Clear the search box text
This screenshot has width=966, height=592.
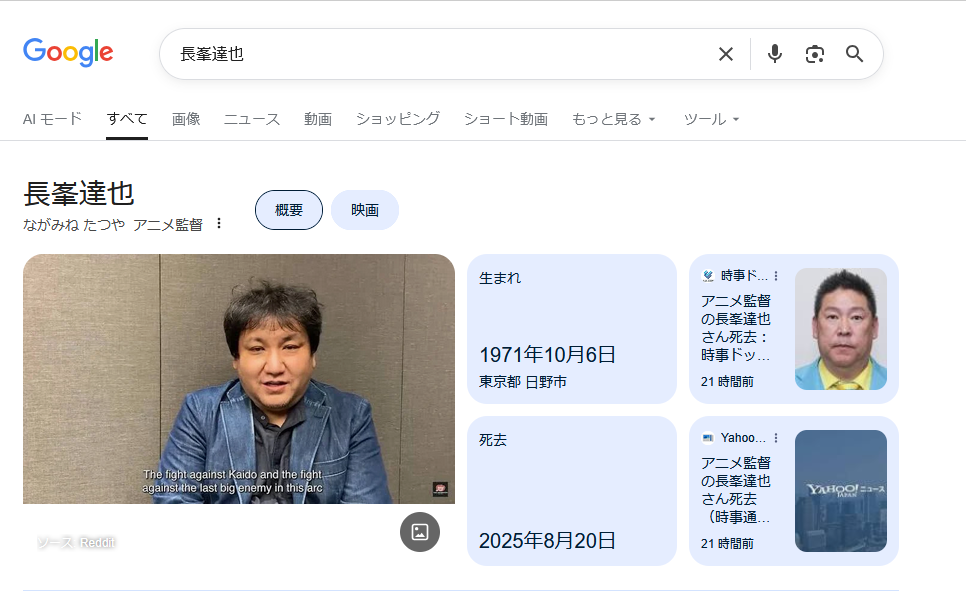click(726, 54)
